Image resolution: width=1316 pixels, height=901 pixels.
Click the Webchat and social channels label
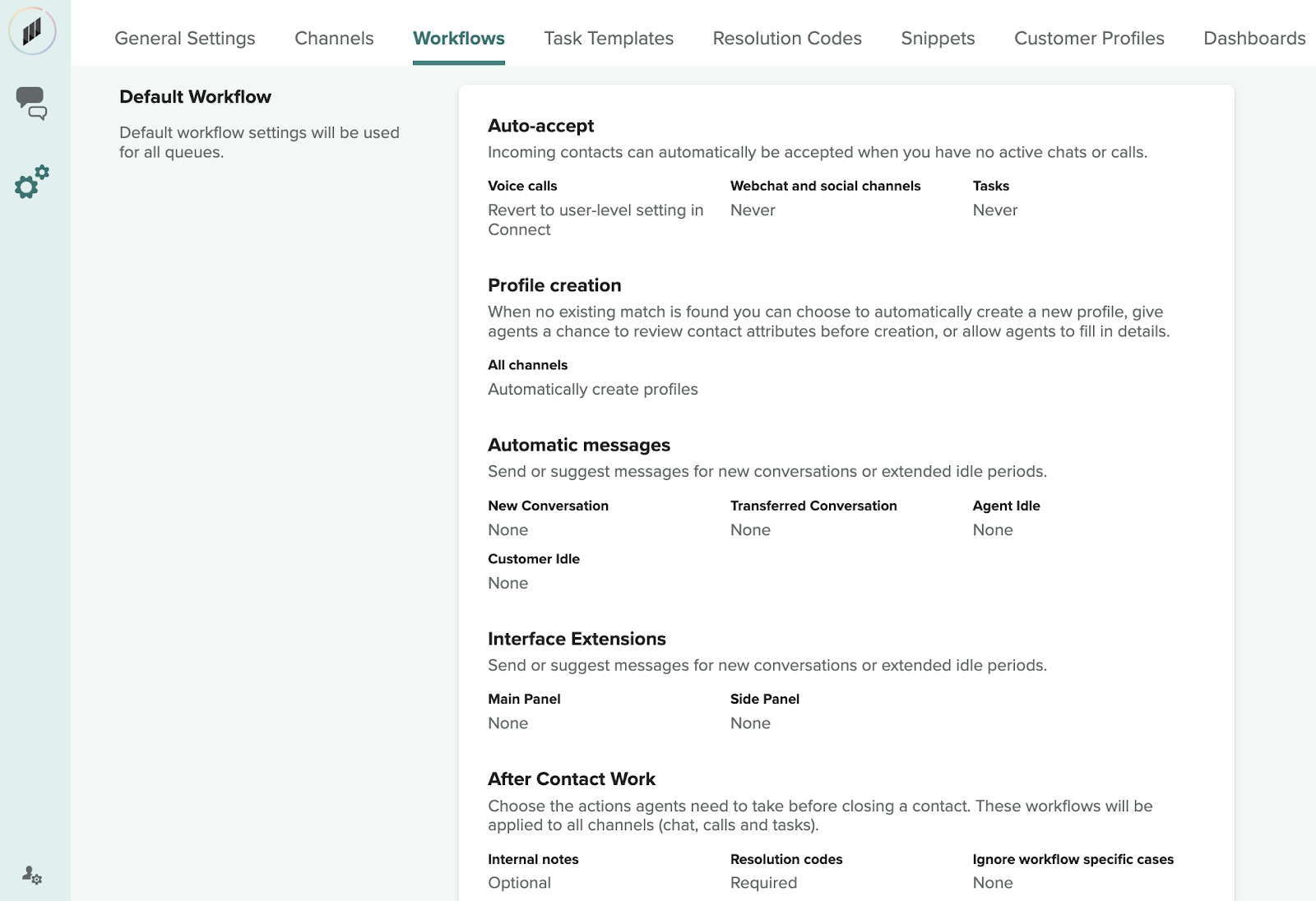point(825,186)
